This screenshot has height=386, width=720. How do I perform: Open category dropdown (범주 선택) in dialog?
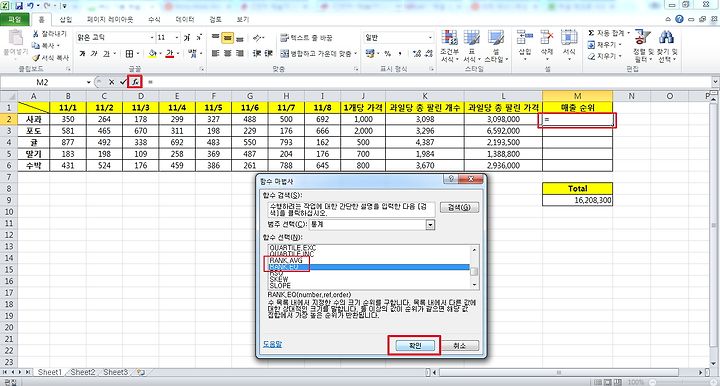pyautogui.click(x=430, y=224)
